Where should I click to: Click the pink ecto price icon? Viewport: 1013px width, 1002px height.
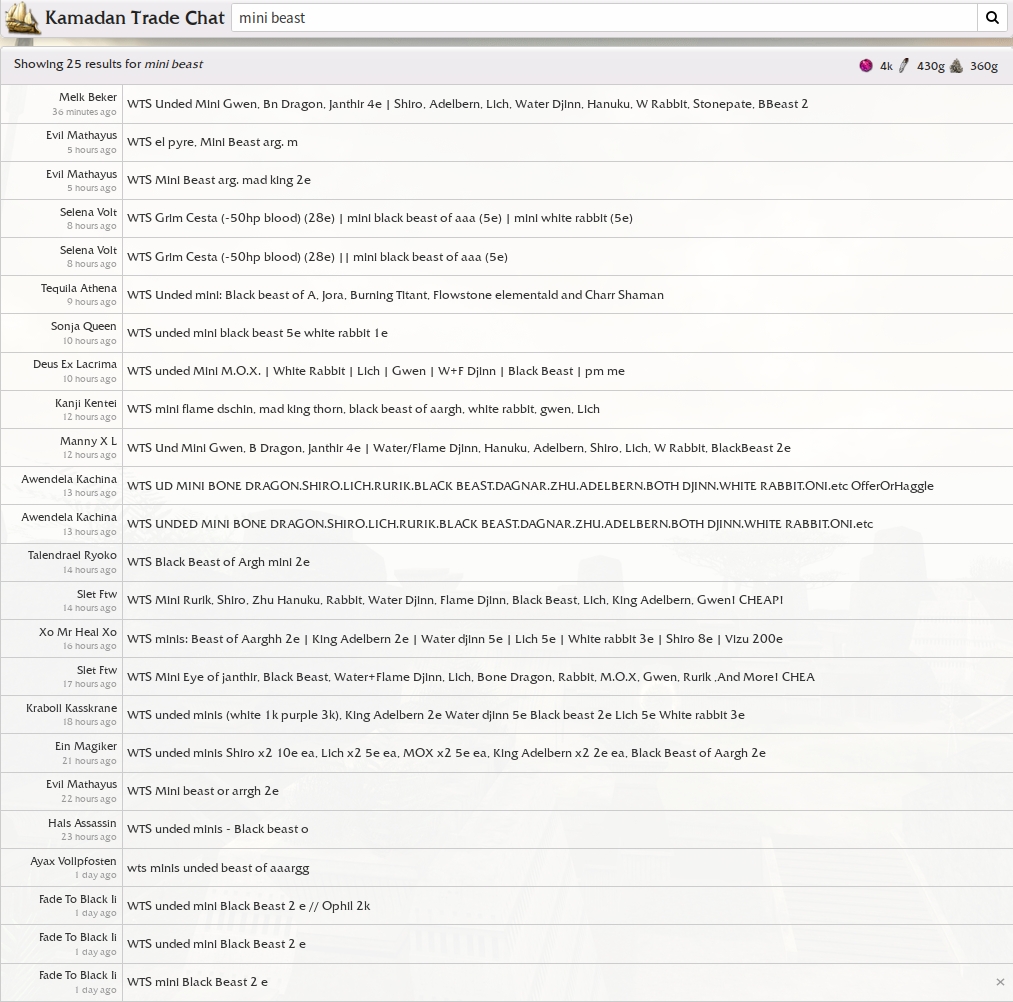866,65
